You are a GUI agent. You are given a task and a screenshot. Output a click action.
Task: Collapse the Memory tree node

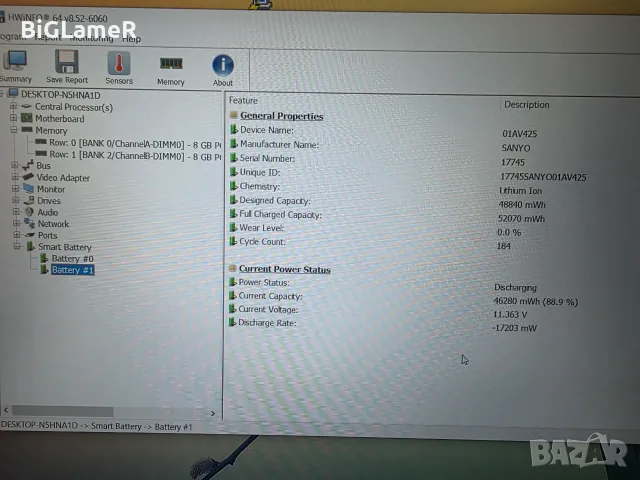pos(13,129)
